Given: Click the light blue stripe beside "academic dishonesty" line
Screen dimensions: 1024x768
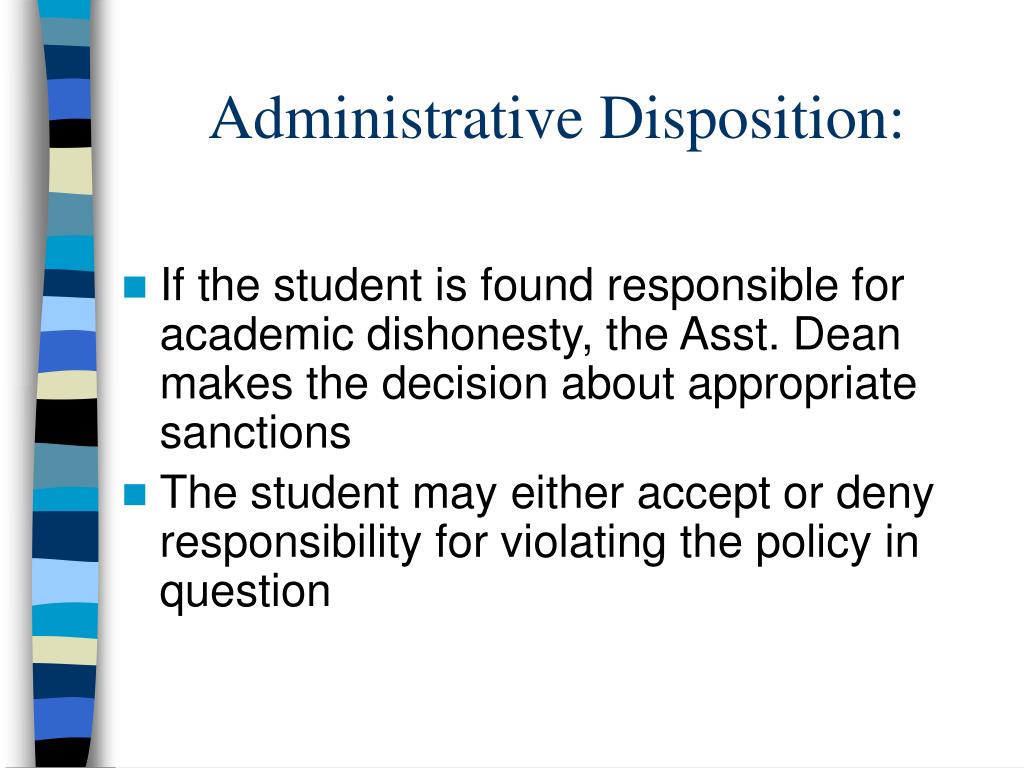Looking at the screenshot, I should [68, 313].
